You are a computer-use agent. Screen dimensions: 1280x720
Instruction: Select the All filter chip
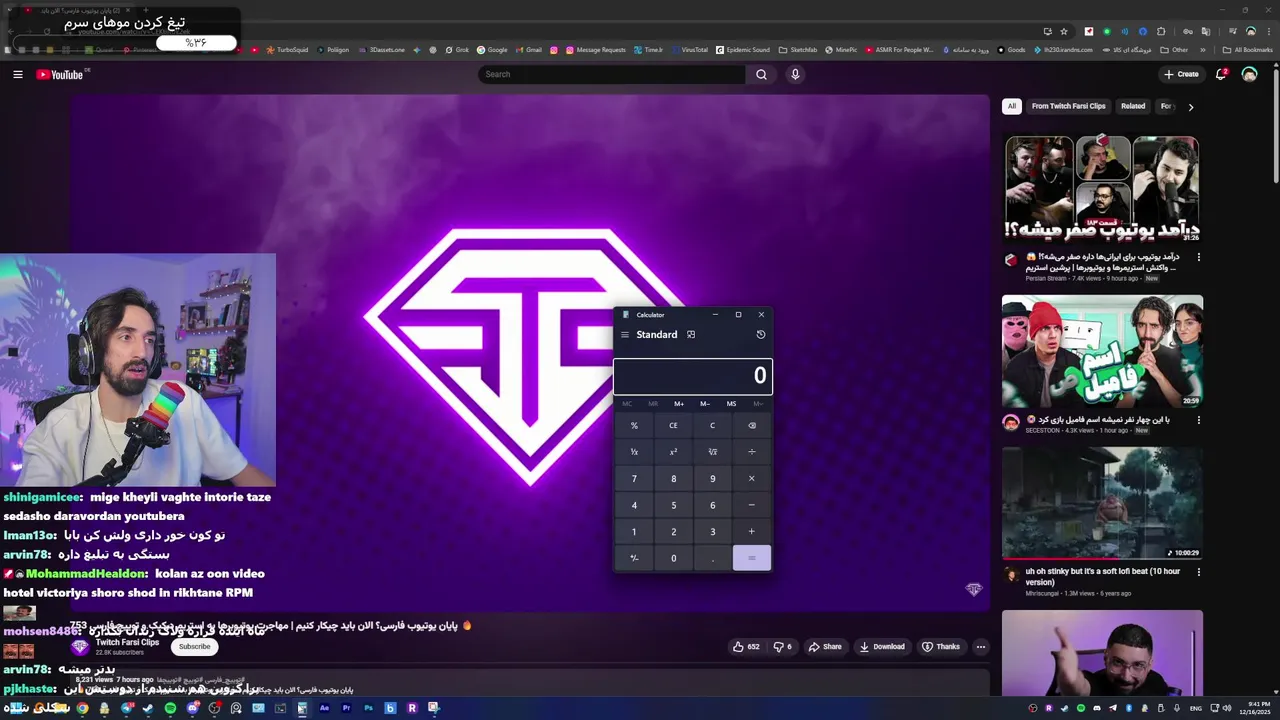point(1012,106)
